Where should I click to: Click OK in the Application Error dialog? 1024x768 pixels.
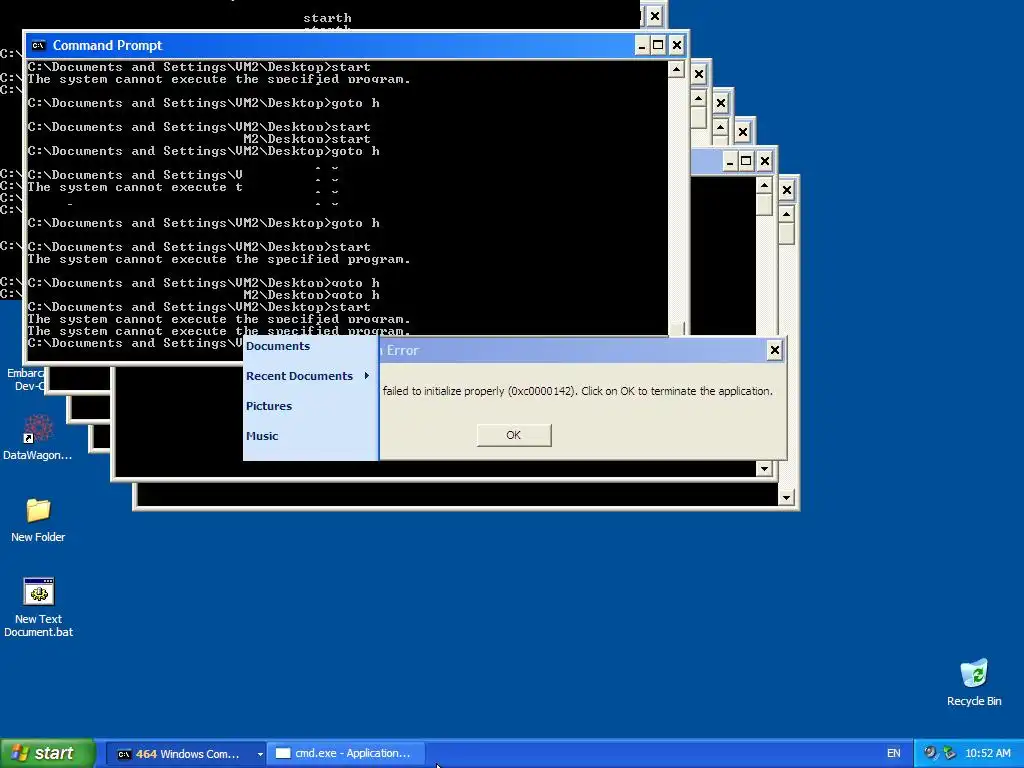click(514, 435)
